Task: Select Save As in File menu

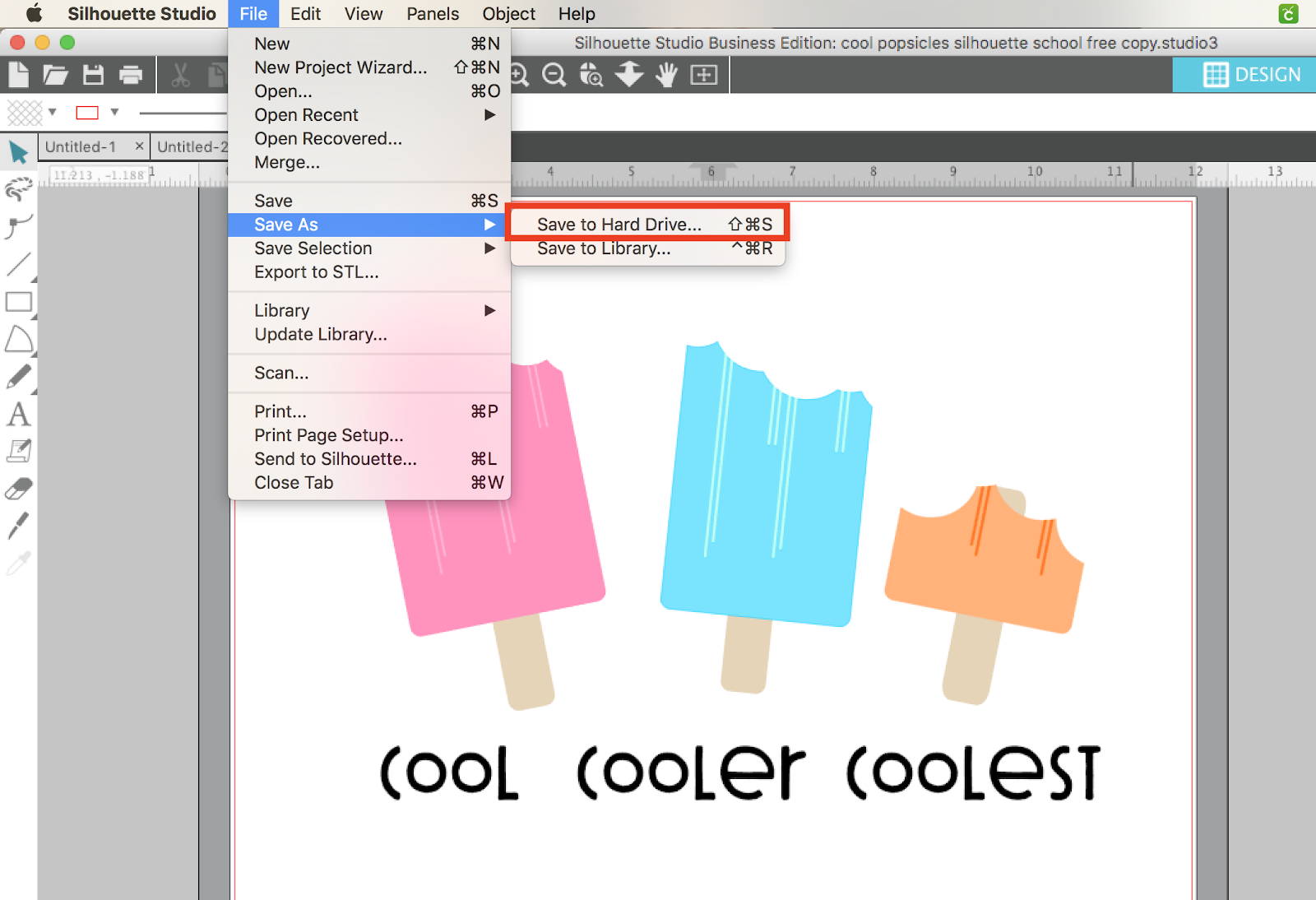Action: click(x=369, y=225)
